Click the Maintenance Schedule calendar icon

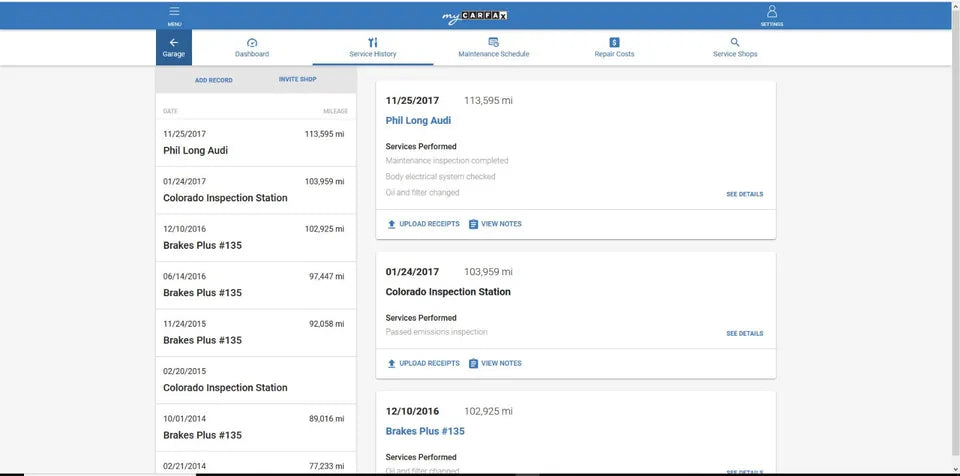[x=493, y=42]
